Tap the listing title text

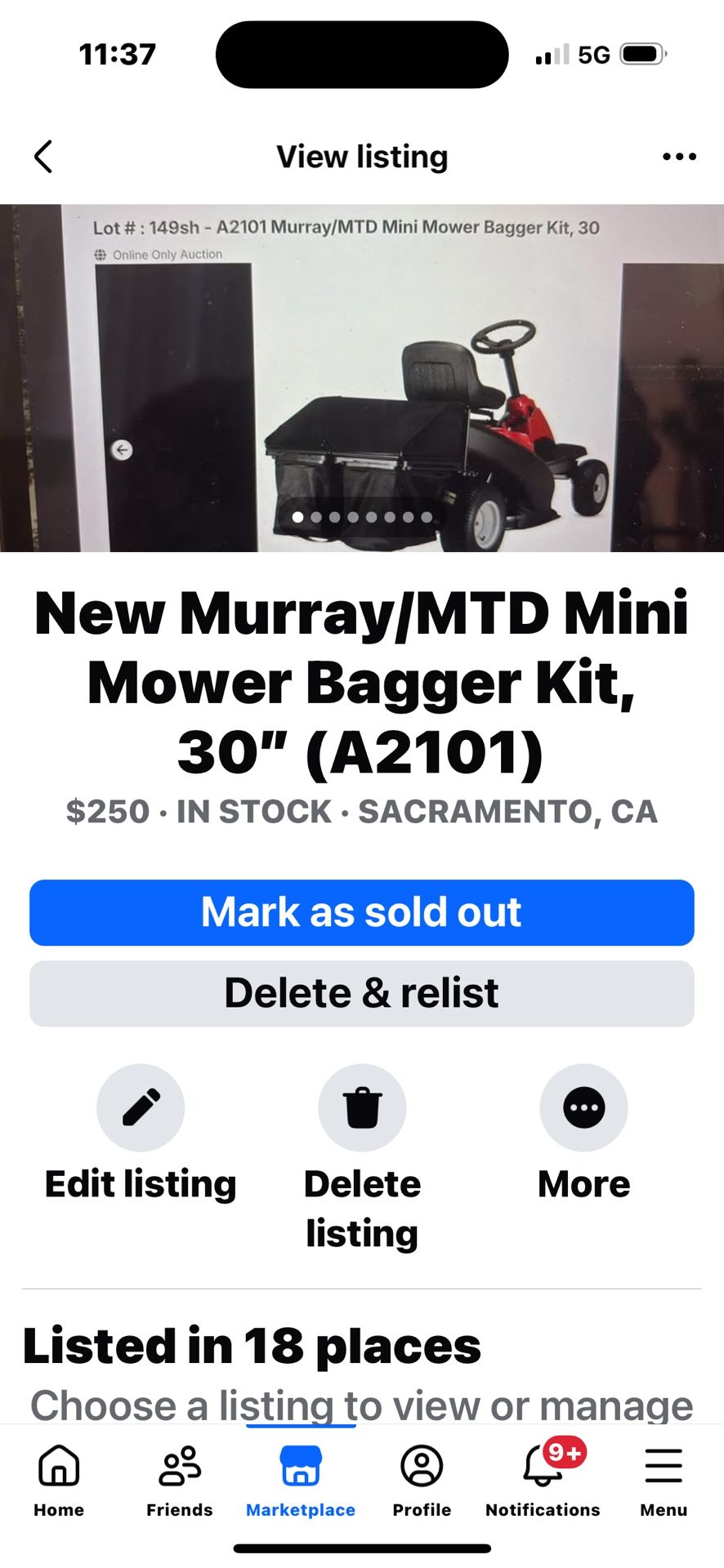[x=362, y=682]
